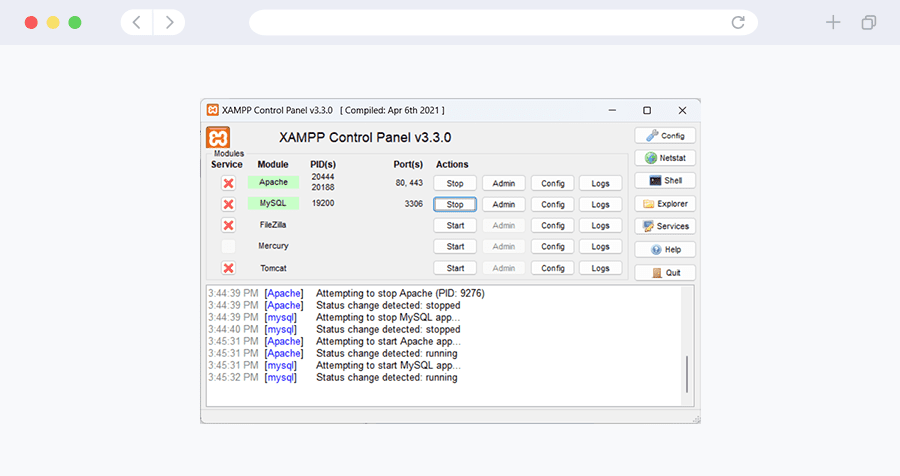Toggle the Tomcat service checkbox

point(228,268)
